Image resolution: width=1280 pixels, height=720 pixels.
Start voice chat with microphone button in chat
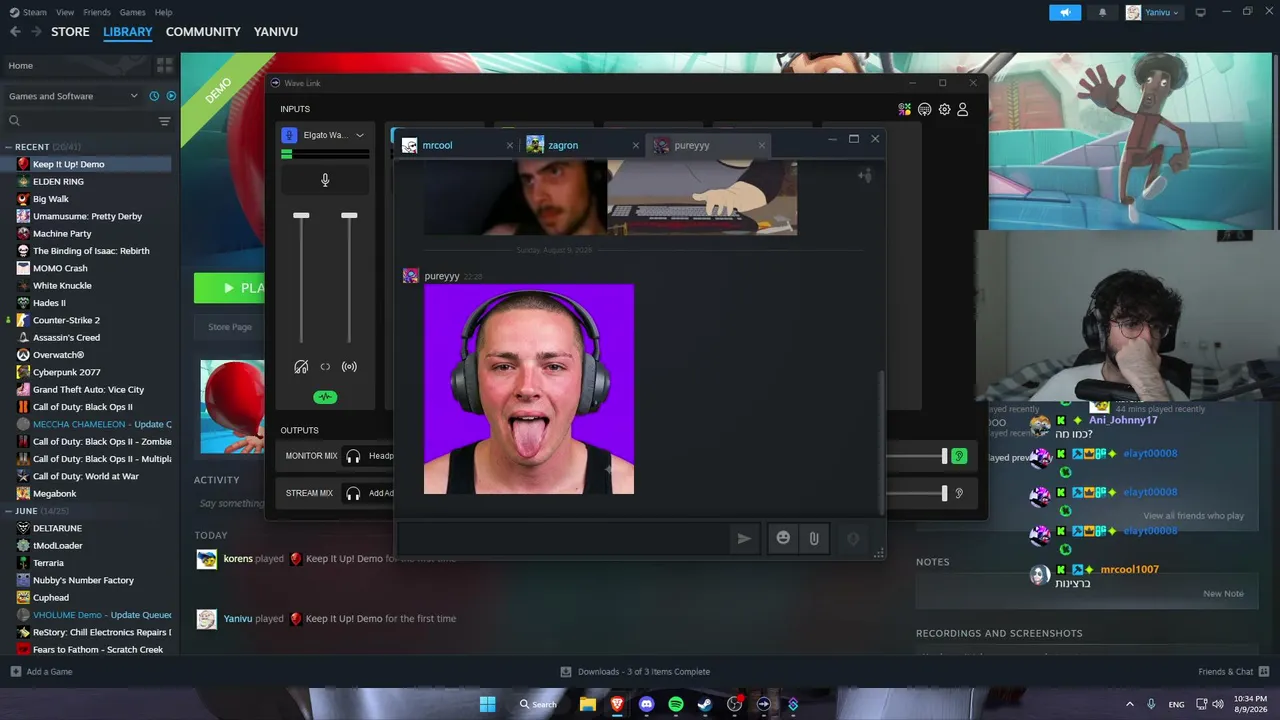point(853,539)
